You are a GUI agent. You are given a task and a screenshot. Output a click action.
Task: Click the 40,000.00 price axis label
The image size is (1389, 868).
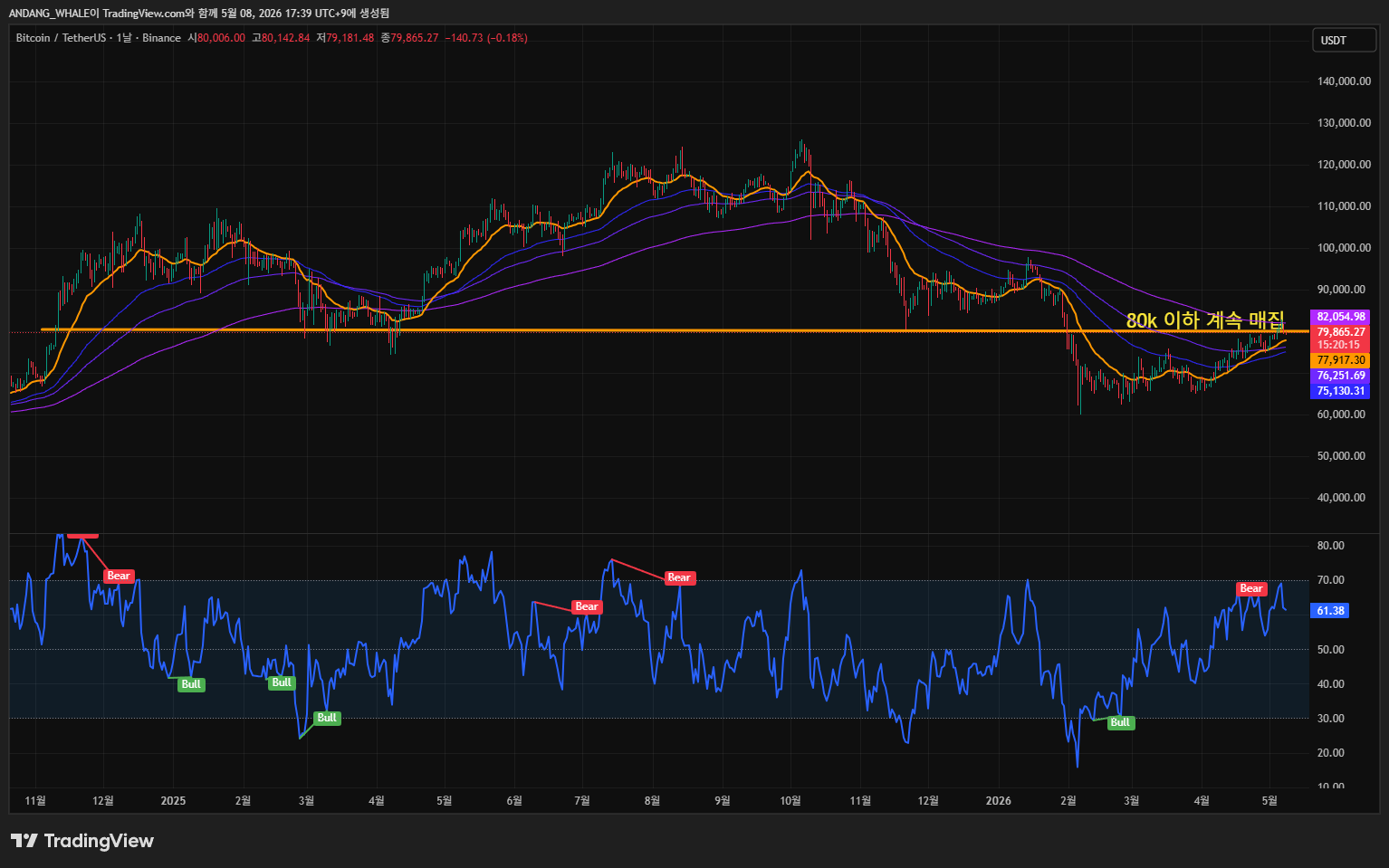(1341, 498)
